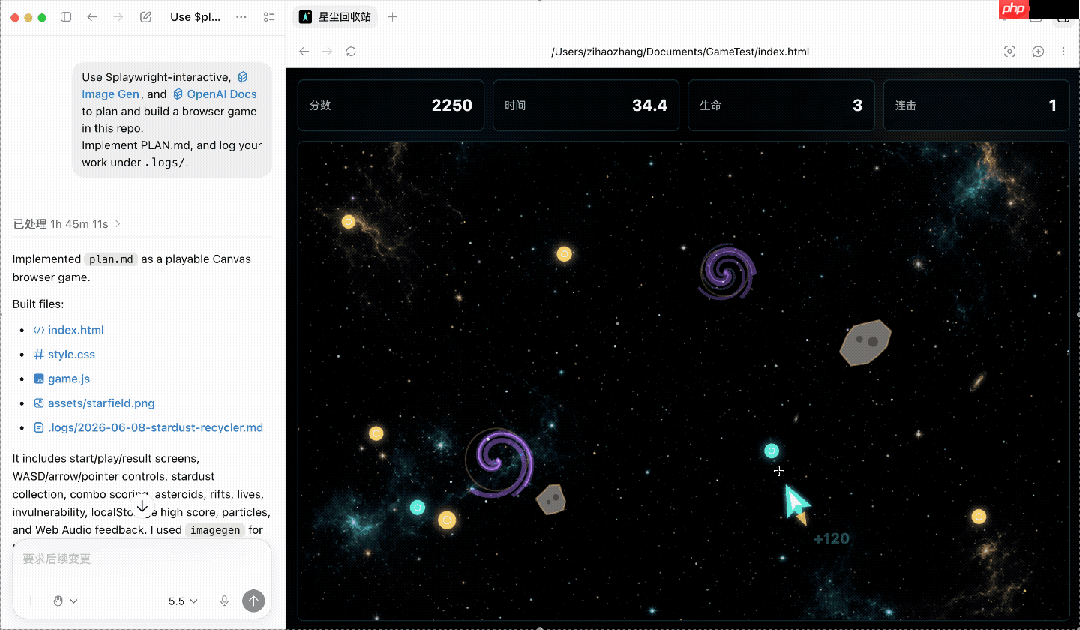Image resolution: width=1080 pixels, height=630 pixels.
Task: Navigate forward in the preview browser
Action: click(327, 52)
